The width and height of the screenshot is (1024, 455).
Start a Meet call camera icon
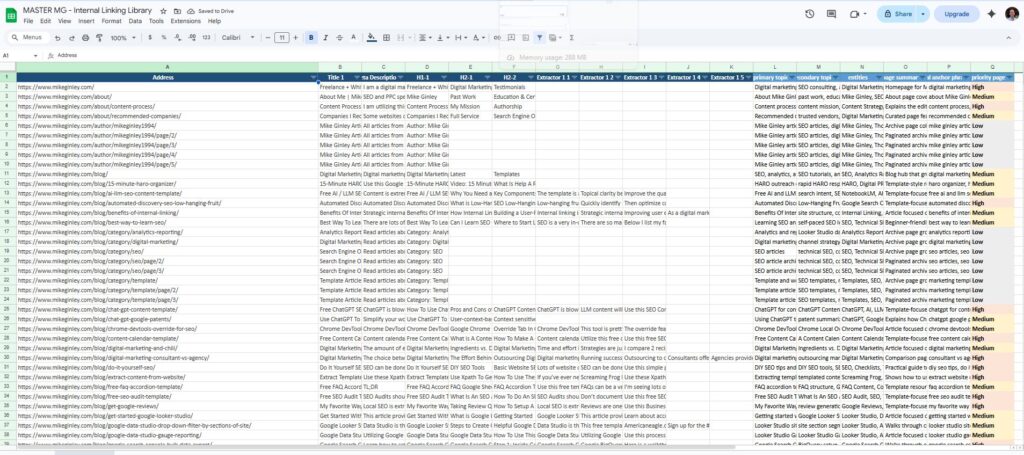[x=854, y=14]
